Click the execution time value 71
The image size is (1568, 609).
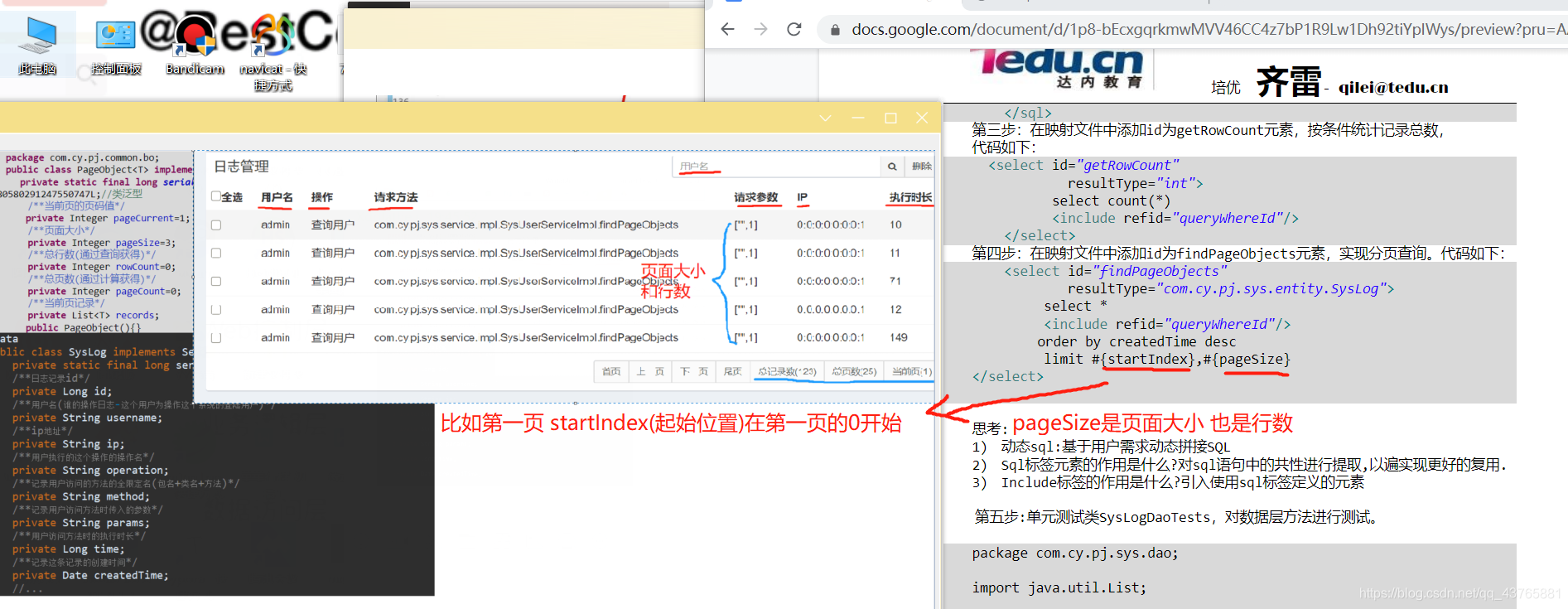tap(895, 282)
